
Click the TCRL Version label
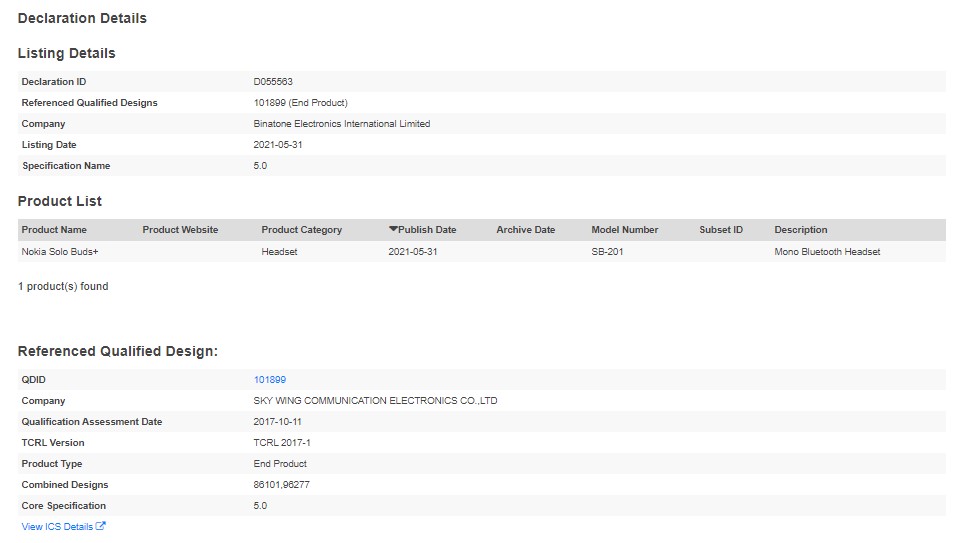(53, 443)
